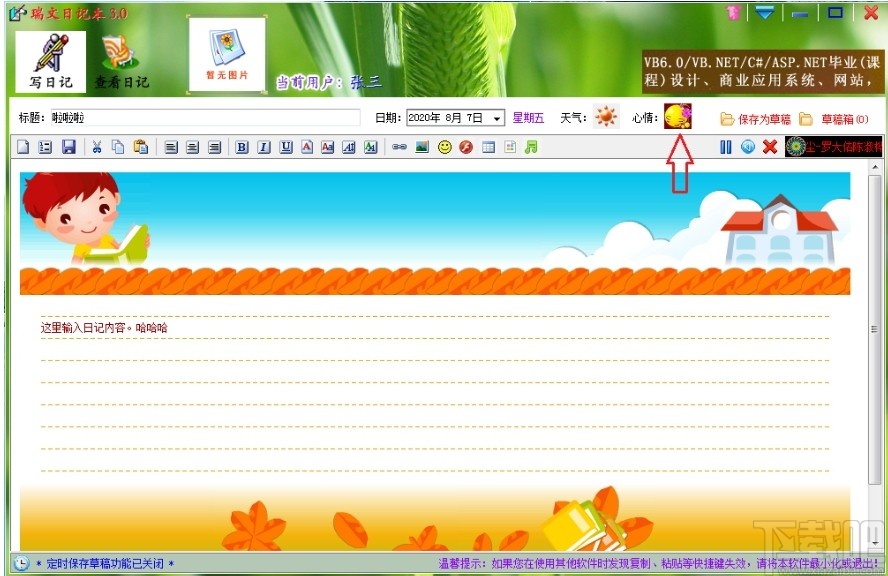Align text to the left
Viewport: 888px width, 576px height.
coord(170,147)
